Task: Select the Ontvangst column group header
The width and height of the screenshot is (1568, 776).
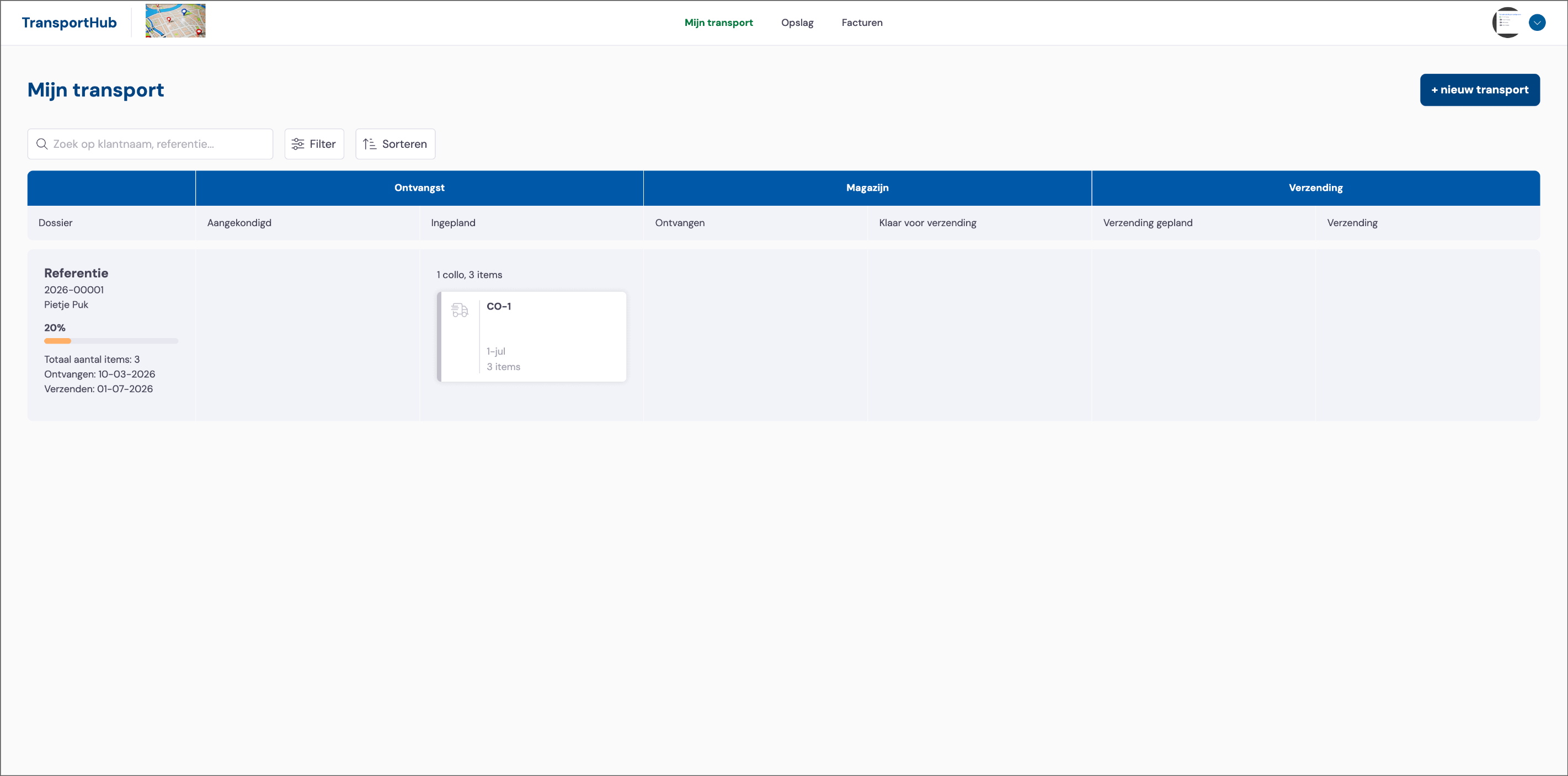Action: tap(419, 188)
